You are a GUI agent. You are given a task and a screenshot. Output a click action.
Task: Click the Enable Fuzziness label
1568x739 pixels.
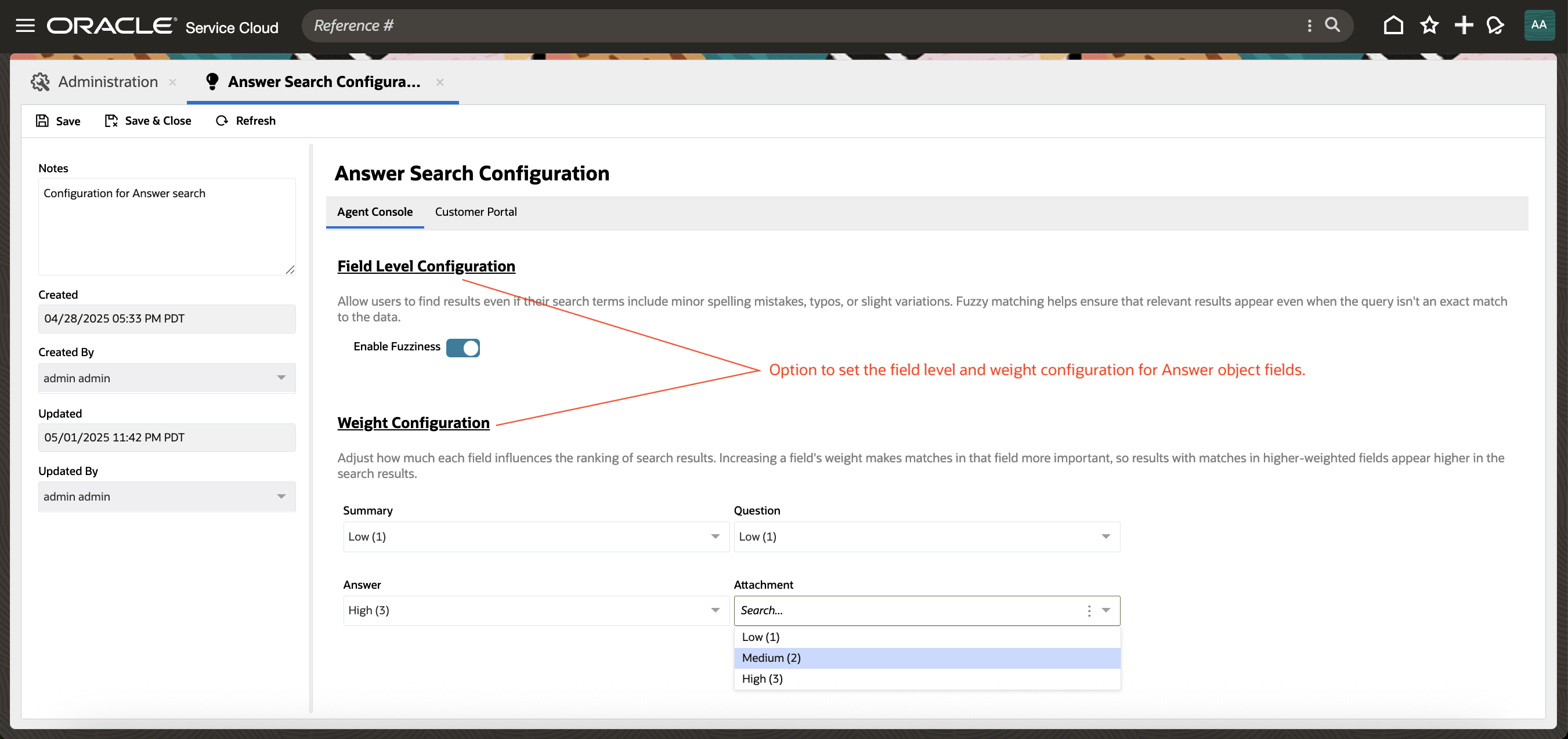coord(397,346)
